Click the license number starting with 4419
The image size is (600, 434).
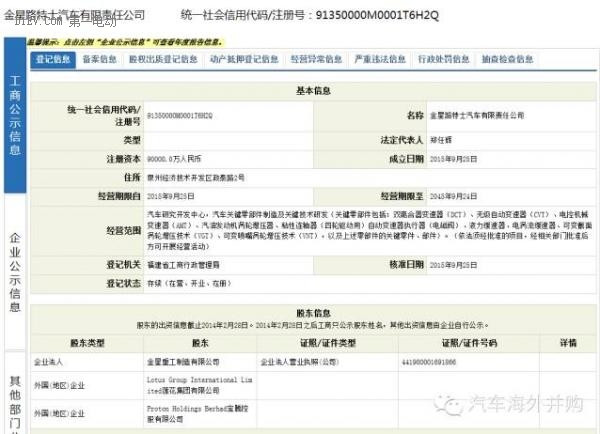[429, 362]
